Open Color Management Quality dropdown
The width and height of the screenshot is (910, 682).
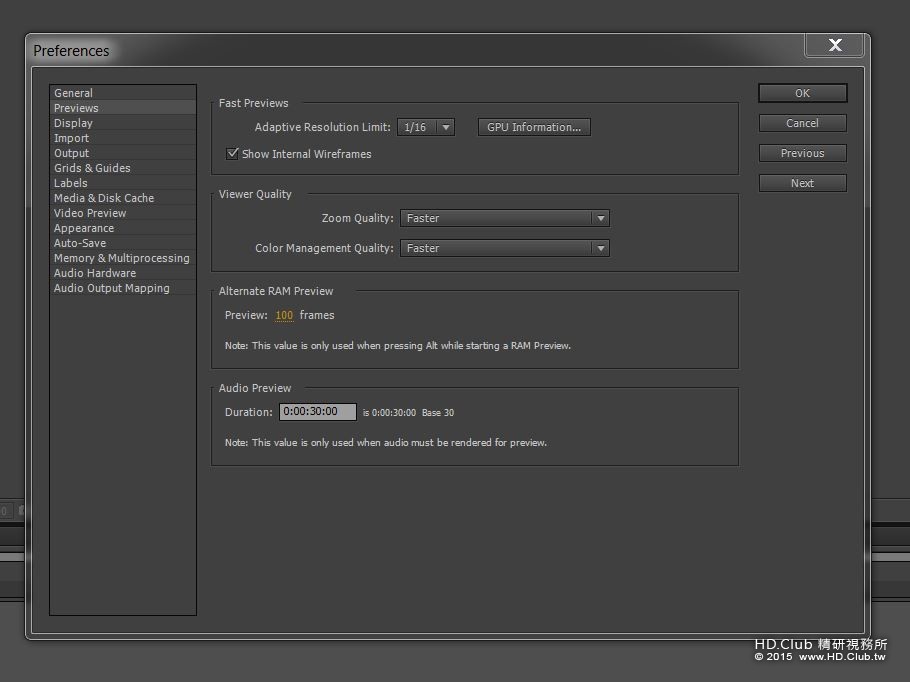pos(504,248)
